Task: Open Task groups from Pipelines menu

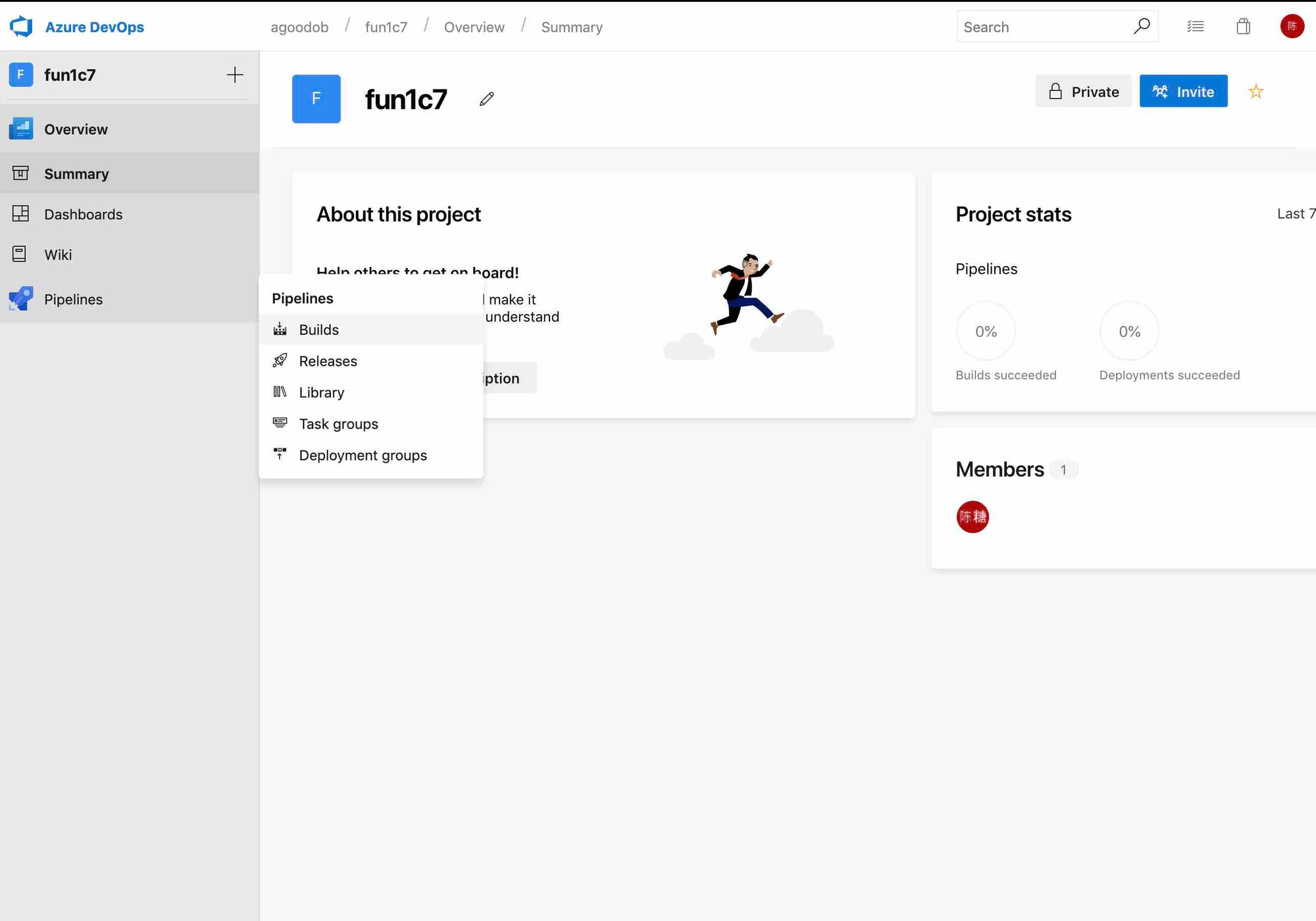Action: click(x=338, y=424)
